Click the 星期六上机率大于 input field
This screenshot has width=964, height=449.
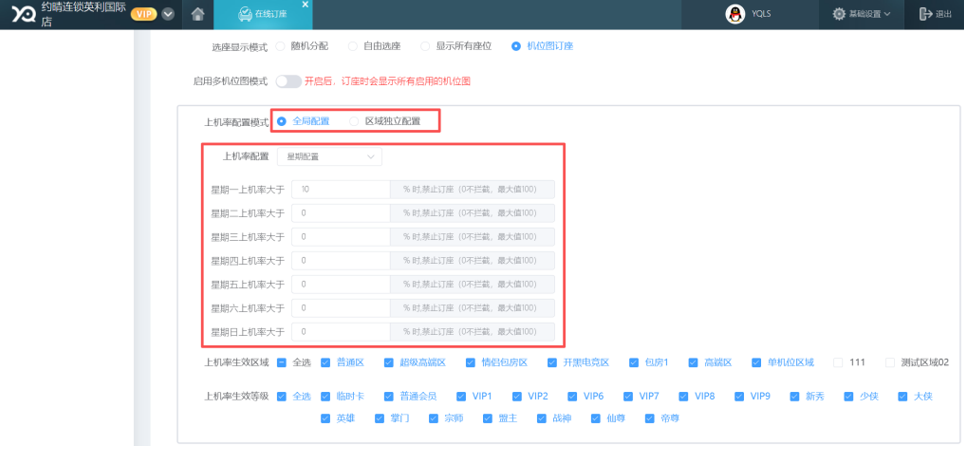(x=341, y=308)
